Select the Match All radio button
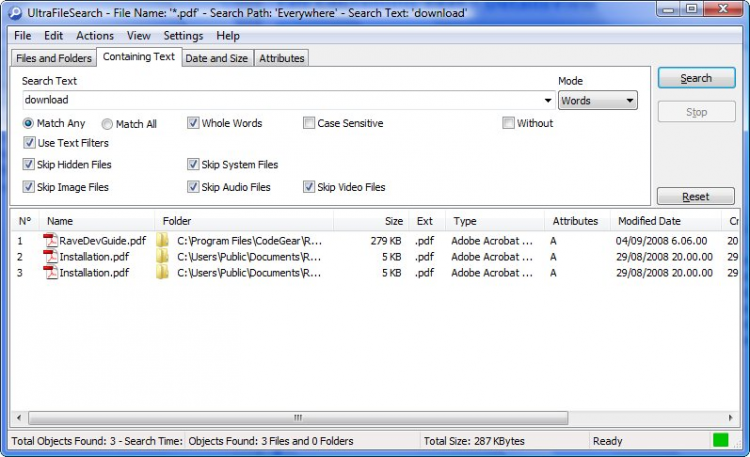 pyautogui.click(x=107, y=124)
